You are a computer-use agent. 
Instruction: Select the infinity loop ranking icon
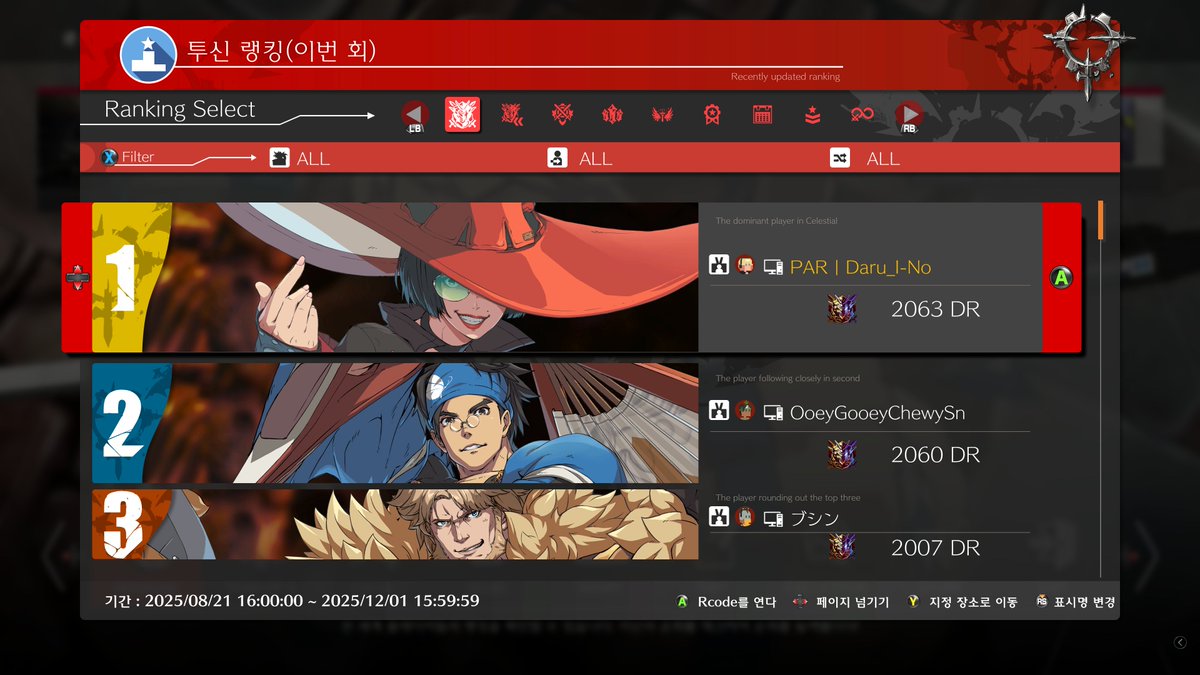point(861,115)
